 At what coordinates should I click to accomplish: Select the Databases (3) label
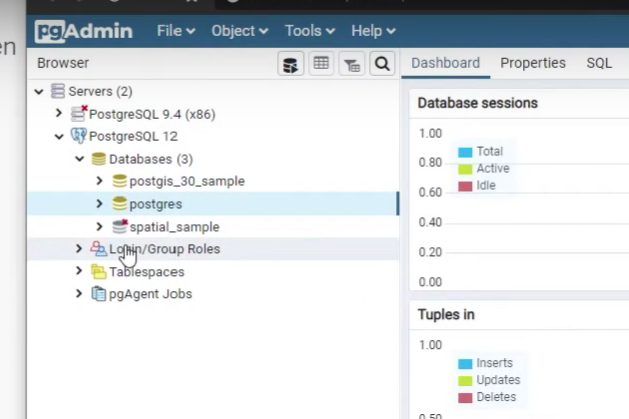pyautogui.click(x=151, y=160)
